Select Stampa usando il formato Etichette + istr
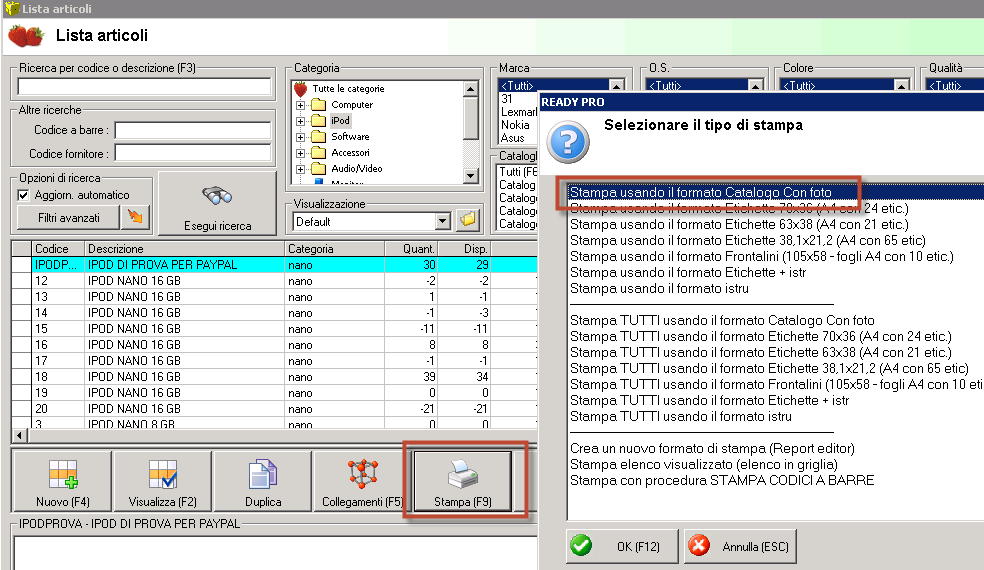984x570 pixels. pos(688,272)
